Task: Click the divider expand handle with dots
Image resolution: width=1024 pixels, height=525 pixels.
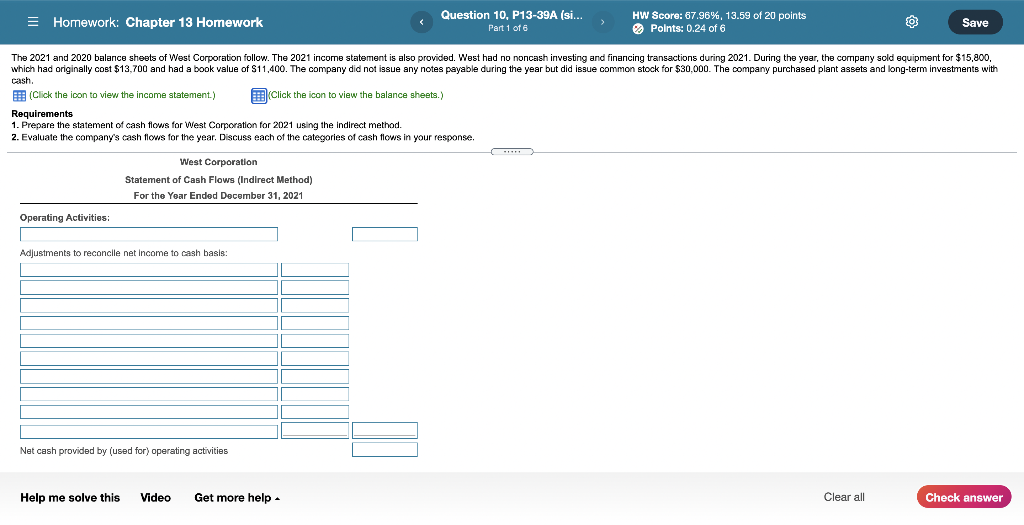Action: tap(512, 152)
